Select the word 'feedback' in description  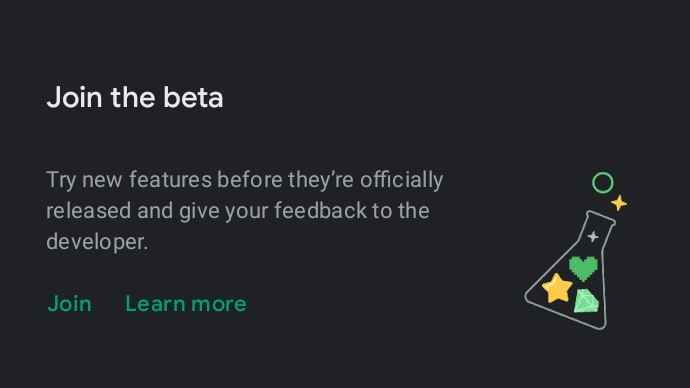[320, 211]
